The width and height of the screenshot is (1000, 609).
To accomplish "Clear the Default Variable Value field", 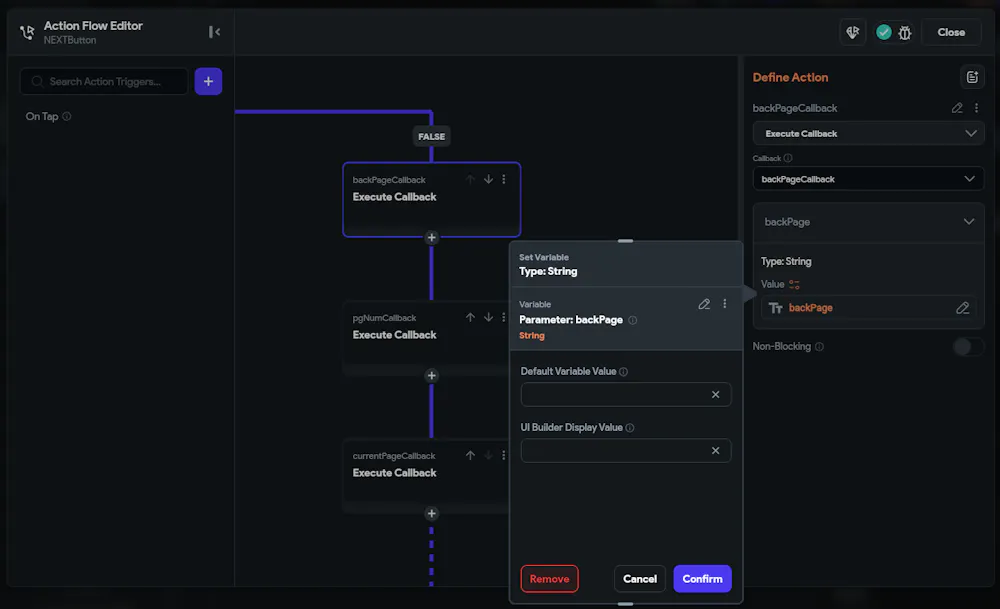I will (715, 395).
